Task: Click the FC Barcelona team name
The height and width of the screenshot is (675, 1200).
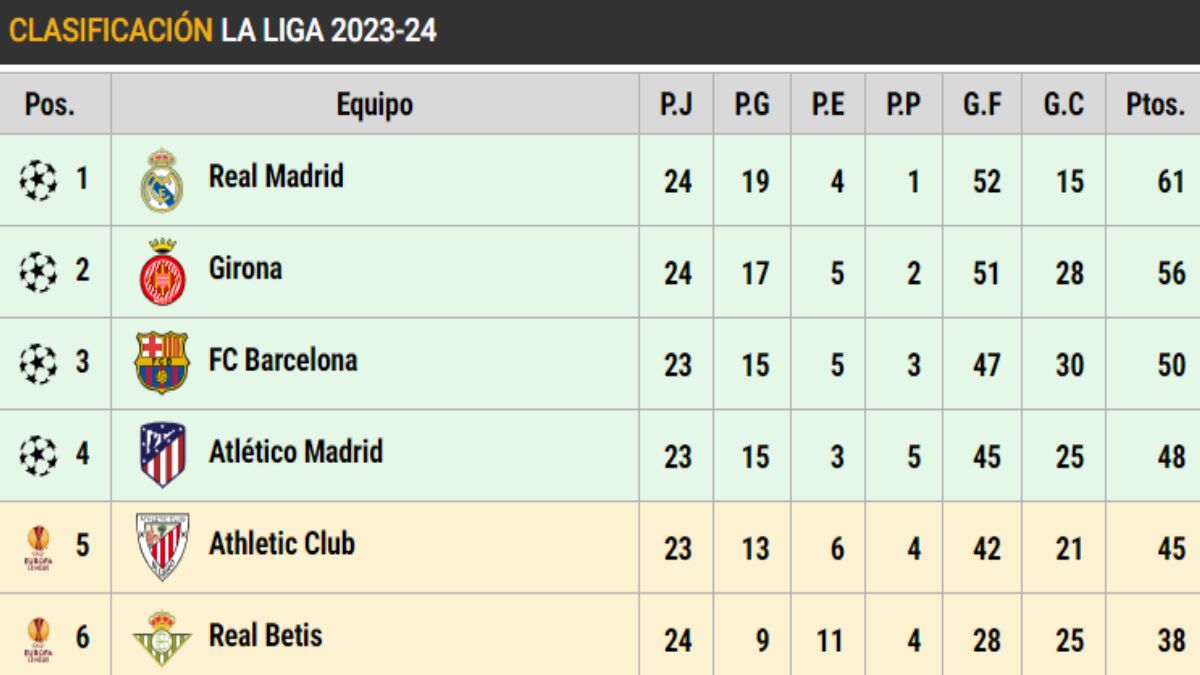Action: [x=283, y=361]
